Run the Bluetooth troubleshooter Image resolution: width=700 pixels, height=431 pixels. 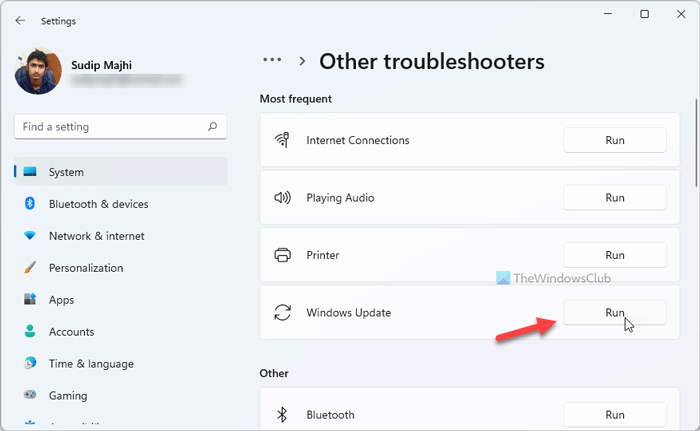tap(615, 415)
